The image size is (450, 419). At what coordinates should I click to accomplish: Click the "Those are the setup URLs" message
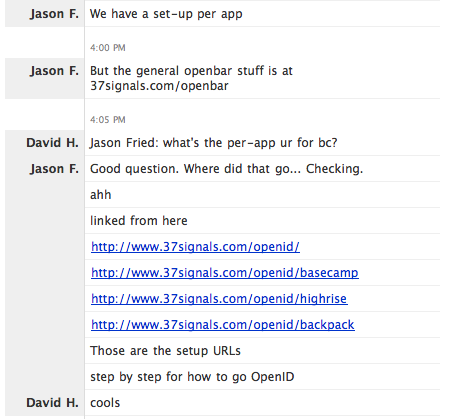[x=165, y=351]
